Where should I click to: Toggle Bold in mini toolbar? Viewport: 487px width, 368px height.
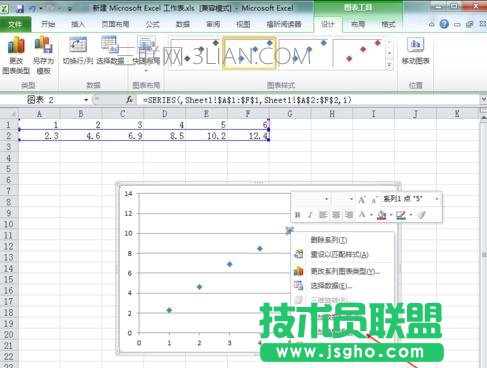click(297, 215)
